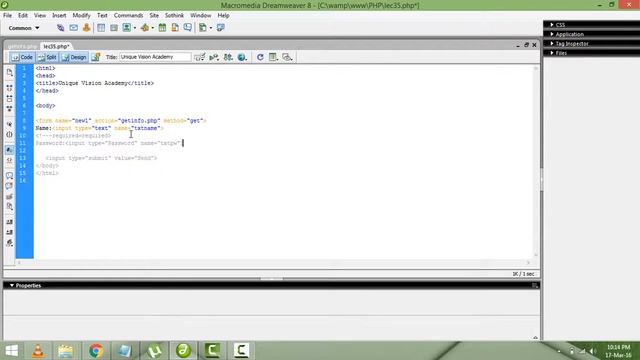640x360 pixels.
Task: Click the code editor vertical scrollbar
Action: tap(536, 161)
